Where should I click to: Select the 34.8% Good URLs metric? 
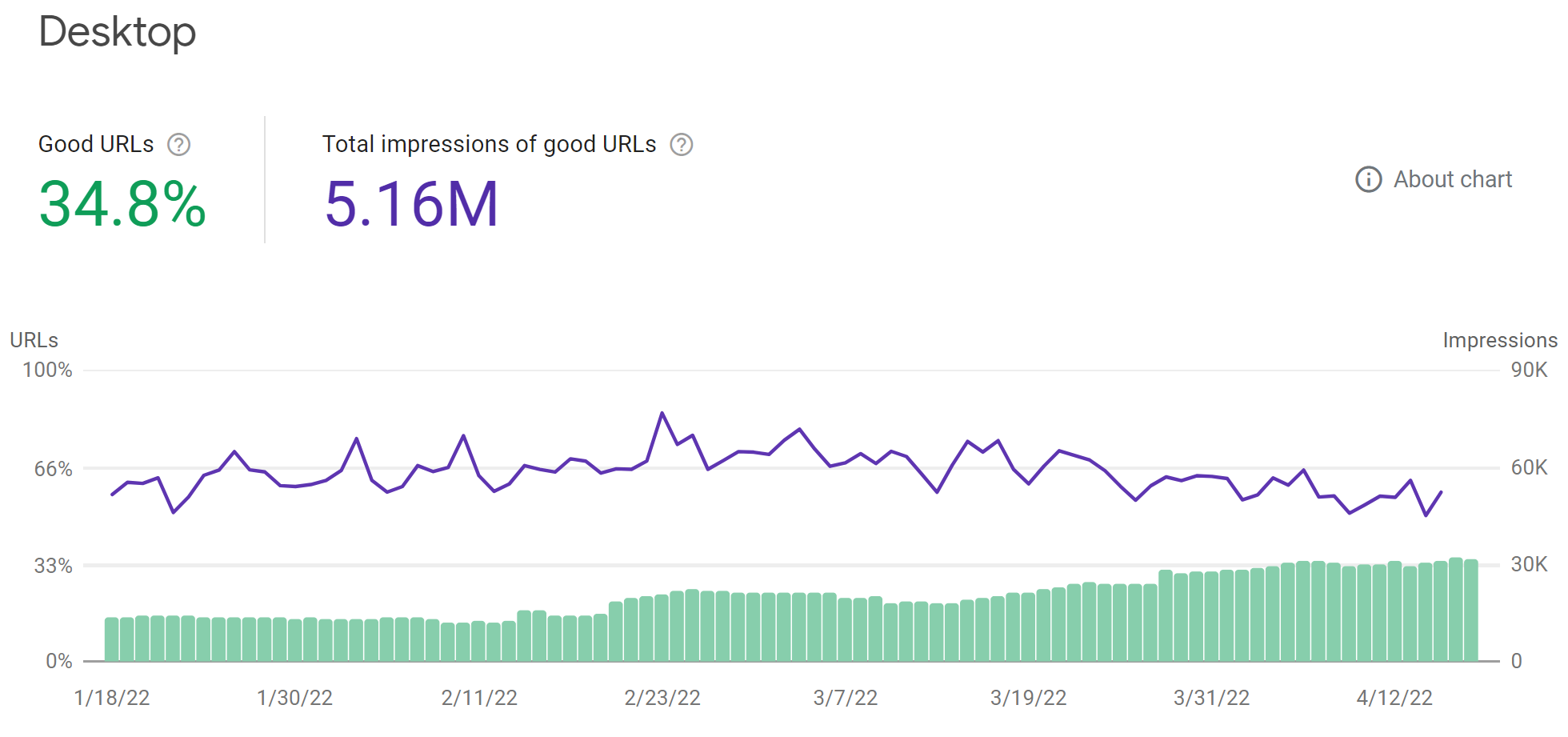pyautogui.click(x=122, y=204)
